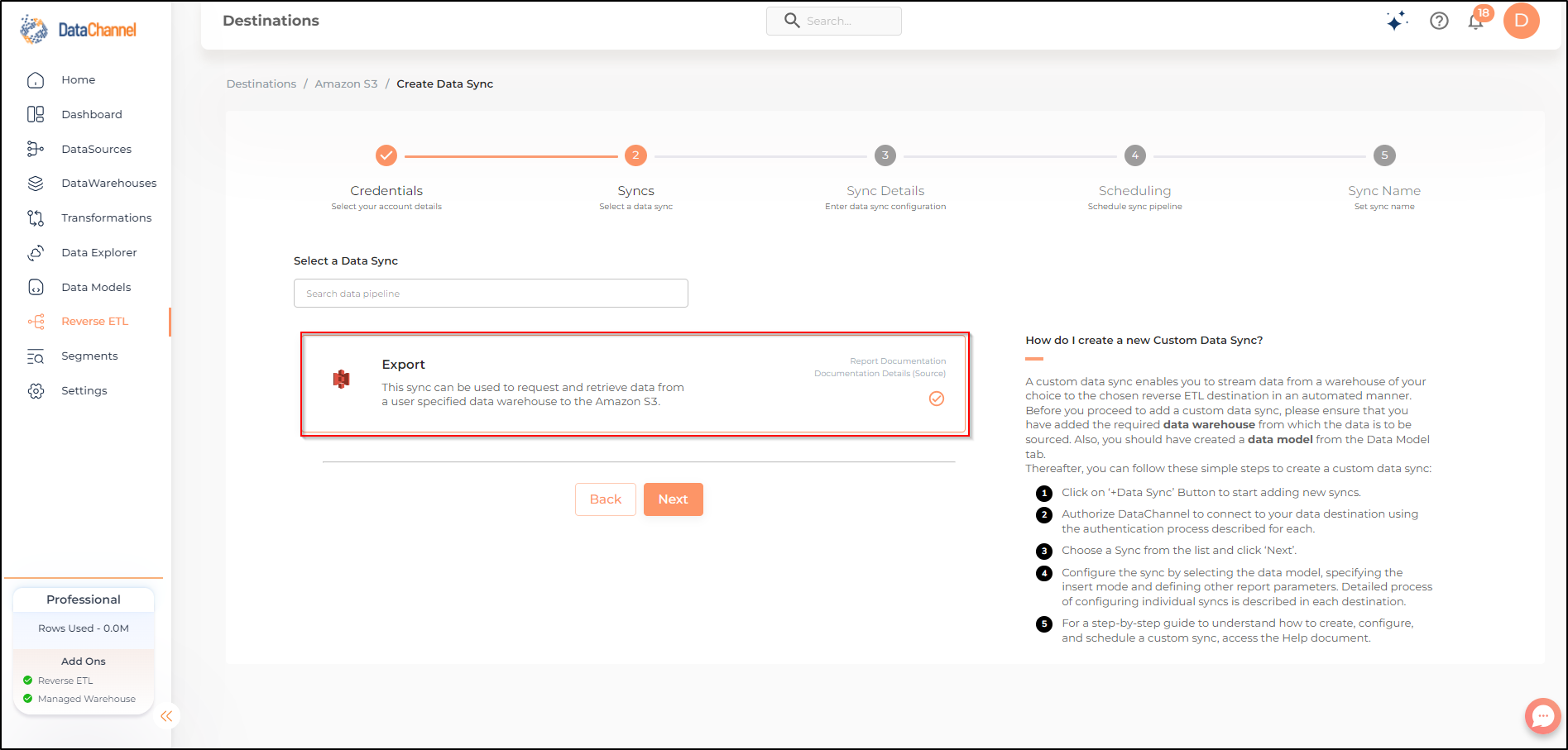Click the Next button
This screenshot has width=1568, height=750.
(674, 499)
